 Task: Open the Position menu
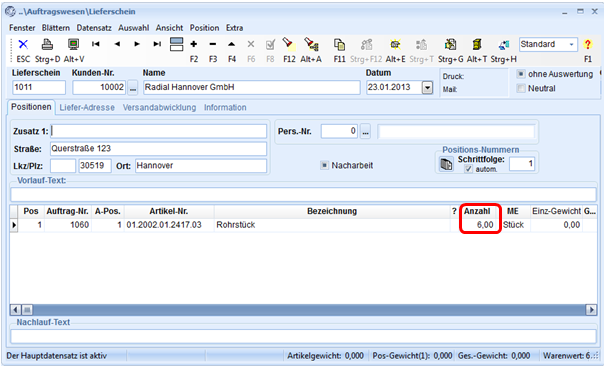point(204,28)
